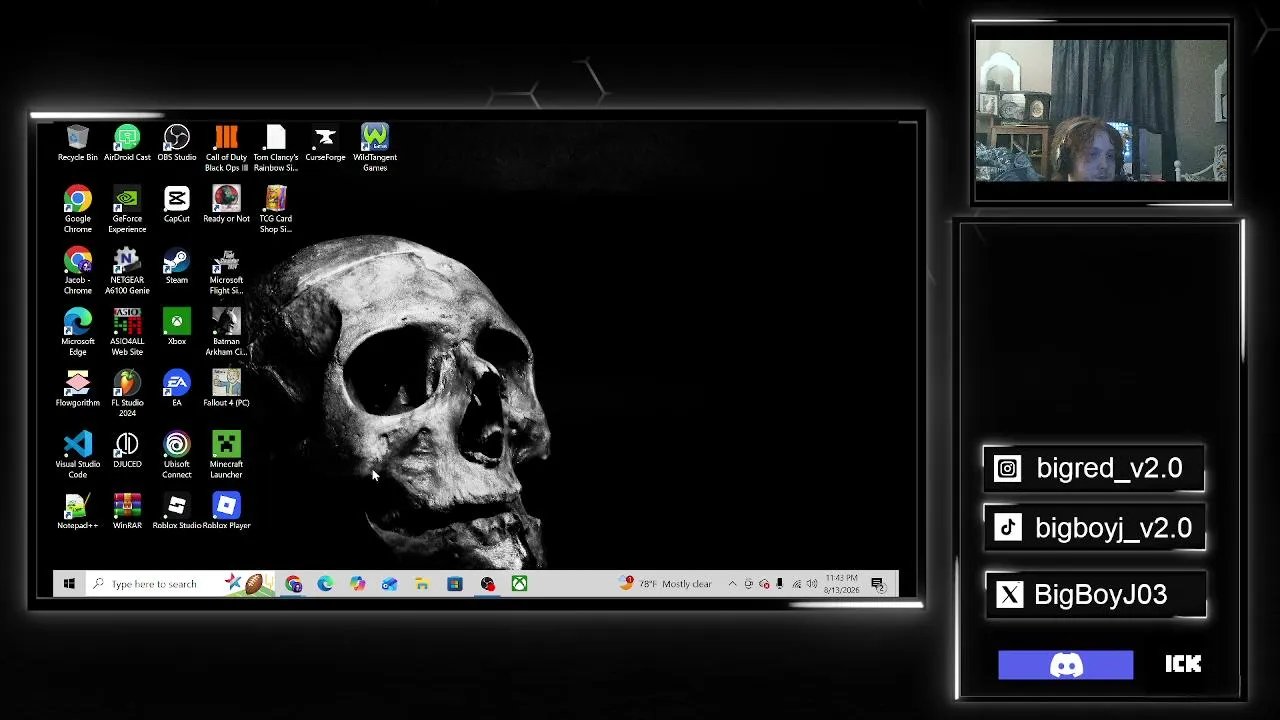
Task: Launch Flowgorithm from the desktop
Action: point(78,388)
